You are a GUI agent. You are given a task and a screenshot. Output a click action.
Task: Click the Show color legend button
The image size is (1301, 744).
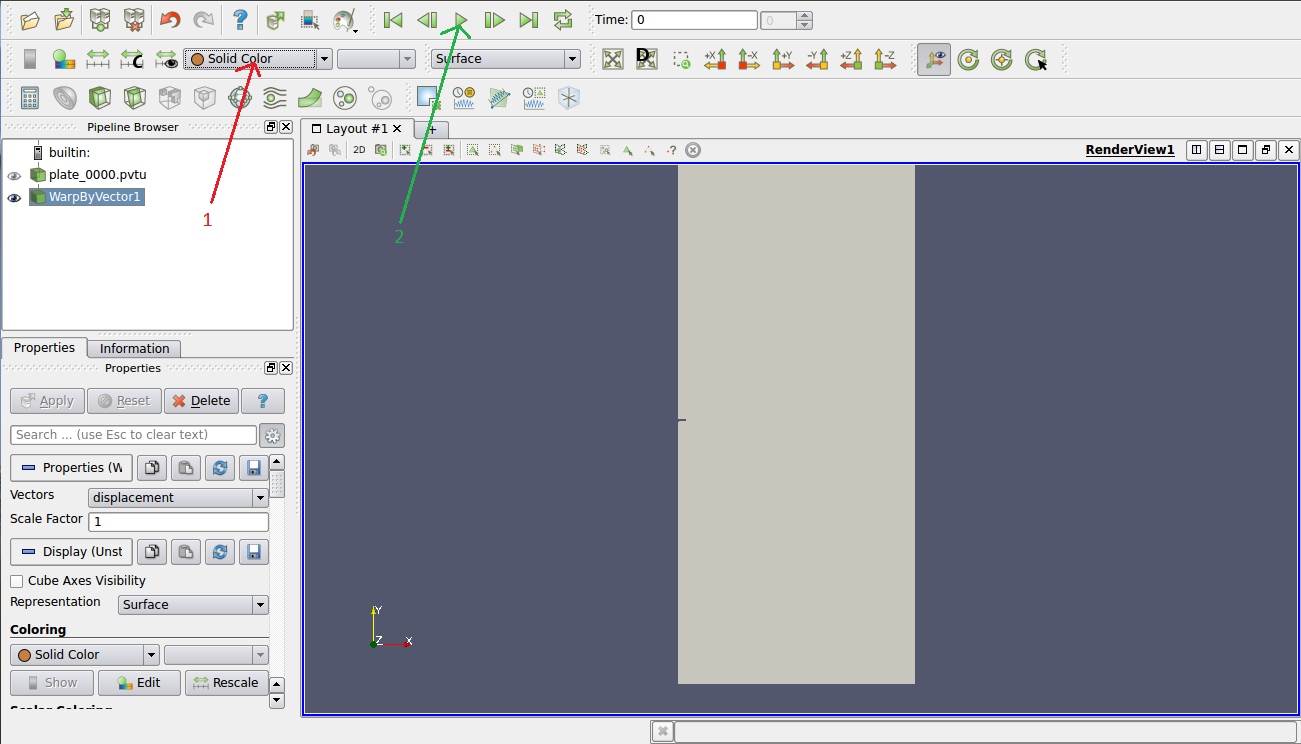[51, 683]
